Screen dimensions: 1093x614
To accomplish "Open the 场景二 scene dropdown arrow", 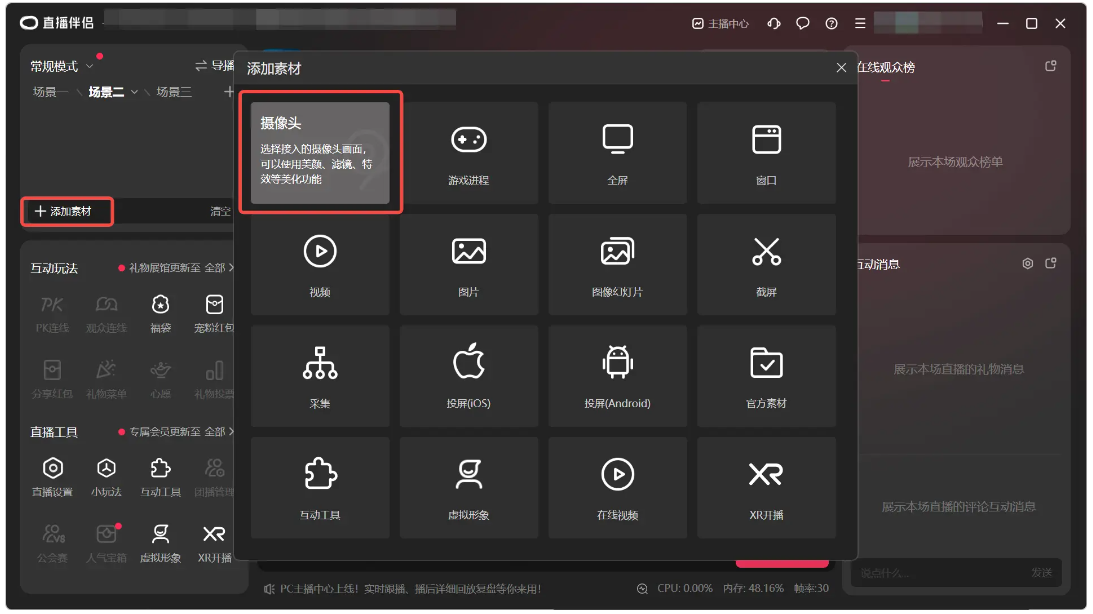I will pos(133,92).
